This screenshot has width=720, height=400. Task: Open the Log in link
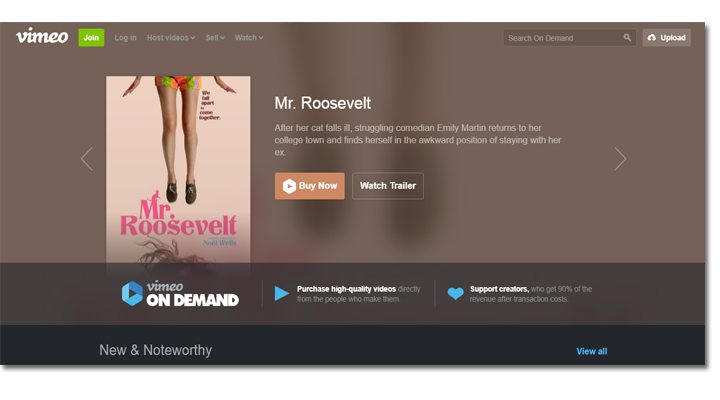[125, 38]
